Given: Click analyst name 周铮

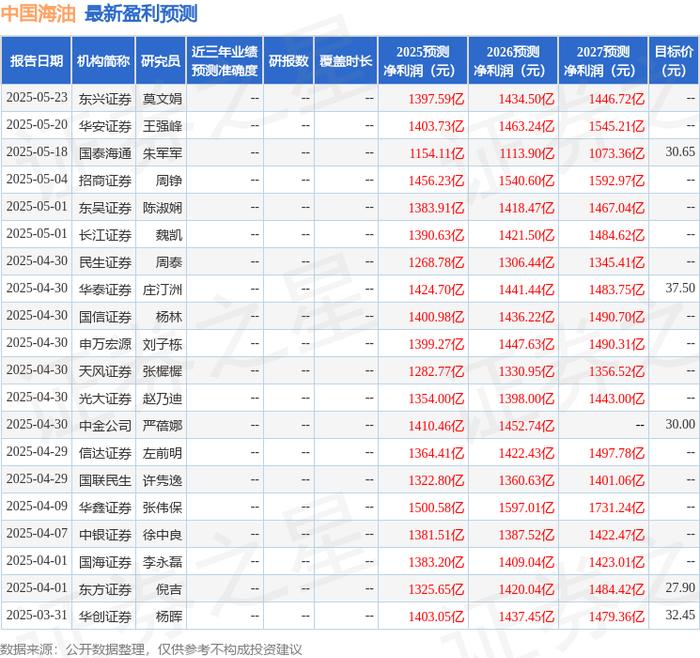Looking at the screenshot, I should pyautogui.click(x=169, y=180).
